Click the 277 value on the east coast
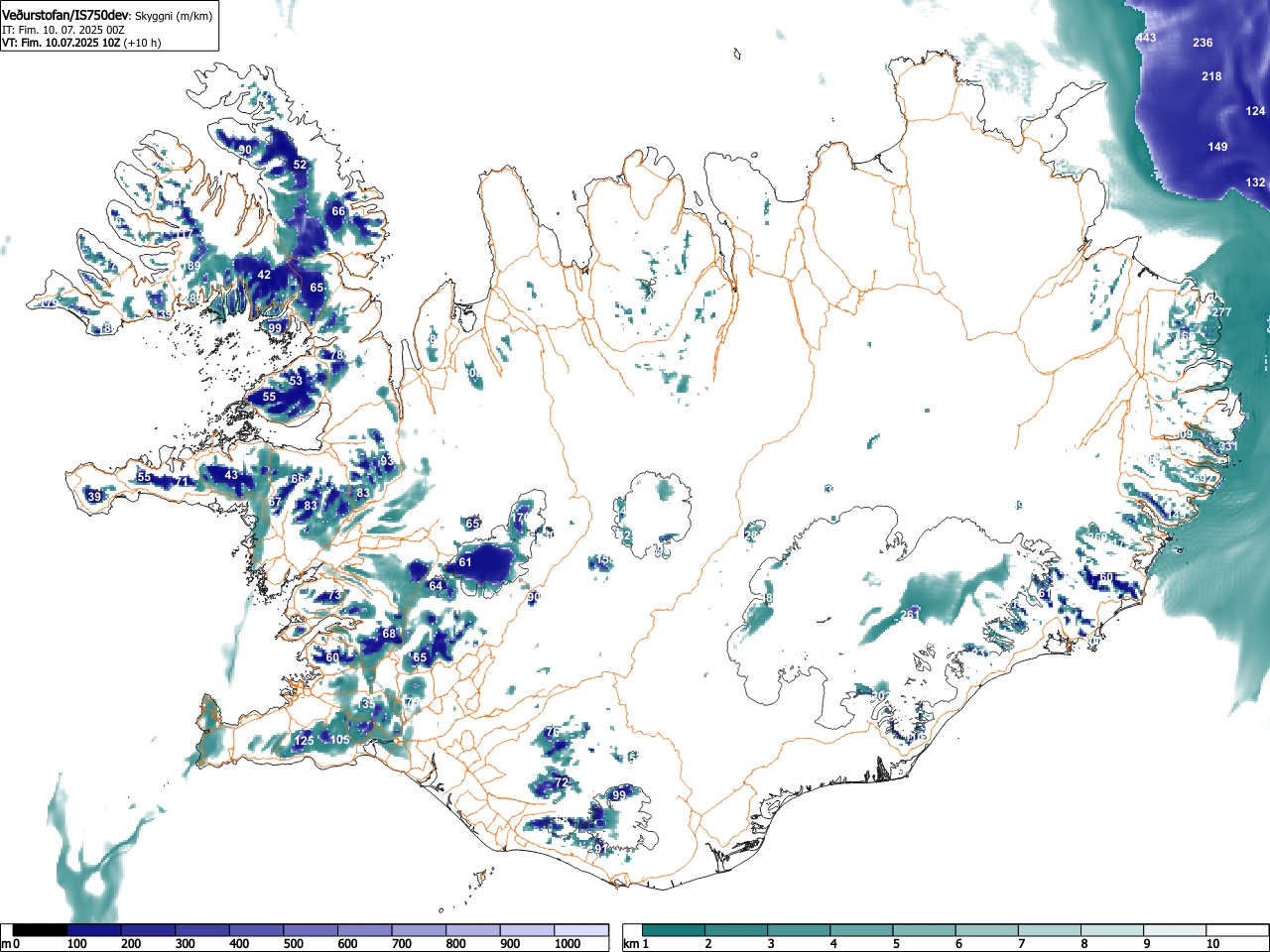The image size is (1270, 952). click(x=1221, y=312)
